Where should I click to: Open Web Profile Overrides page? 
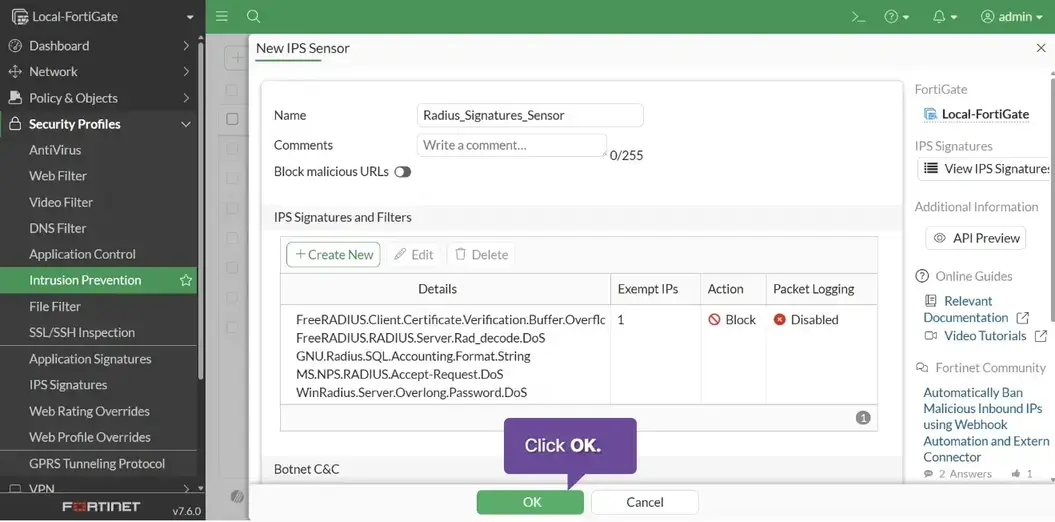click(x=90, y=437)
